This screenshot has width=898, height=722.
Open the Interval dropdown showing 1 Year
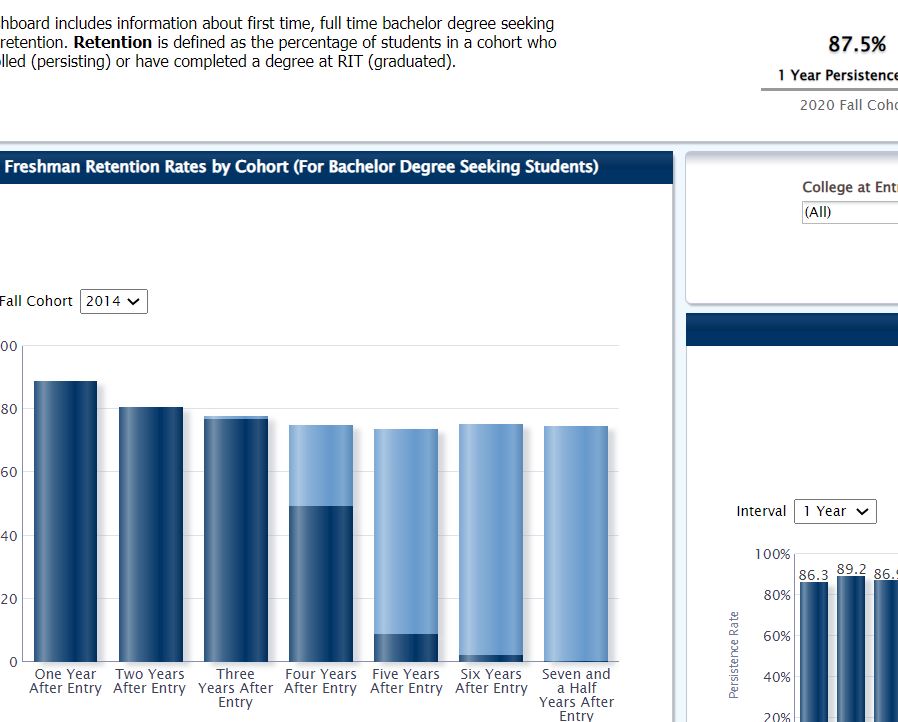pos(835,511)
